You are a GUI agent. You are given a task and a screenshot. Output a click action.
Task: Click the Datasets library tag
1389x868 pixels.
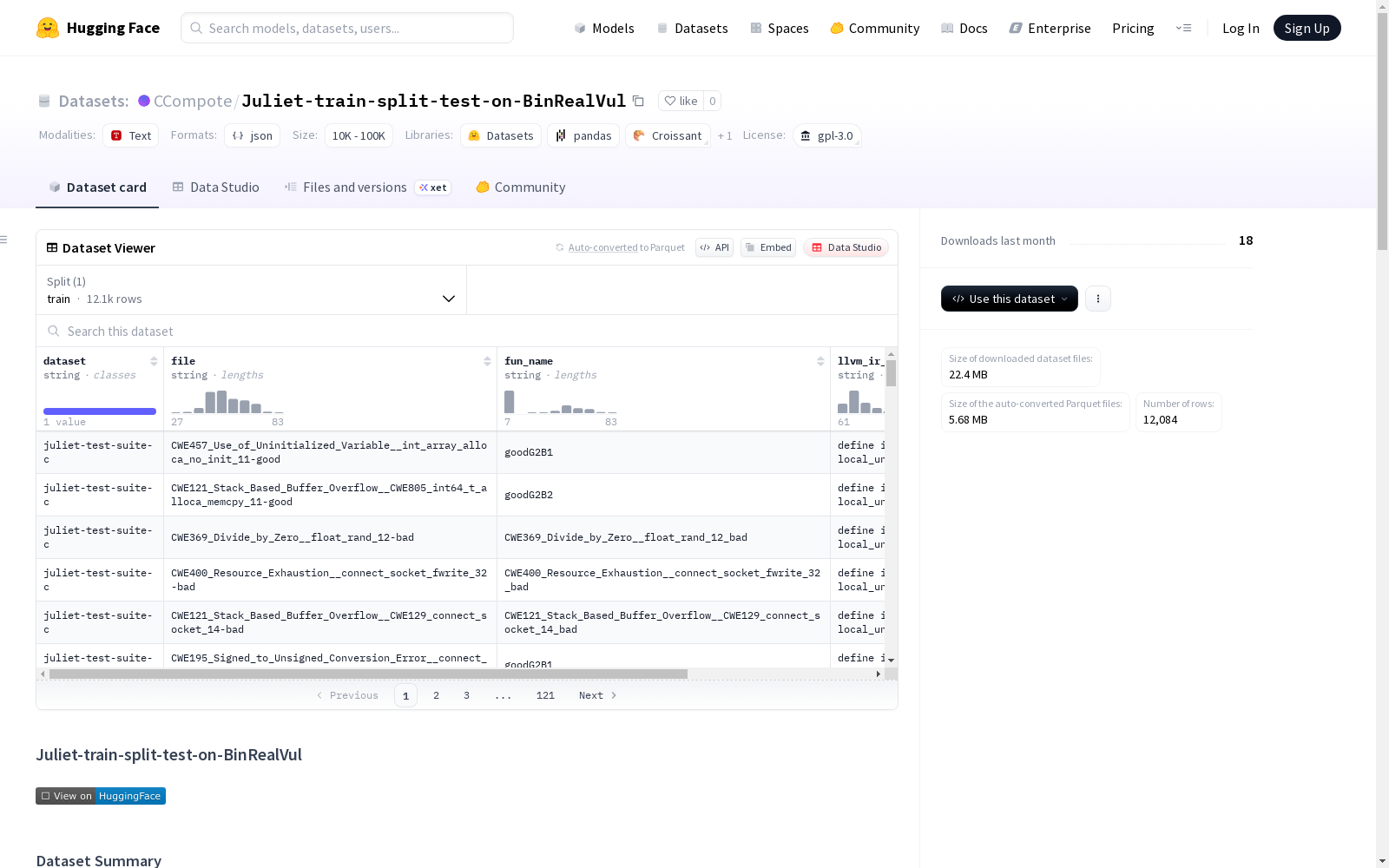pos(500,135)
